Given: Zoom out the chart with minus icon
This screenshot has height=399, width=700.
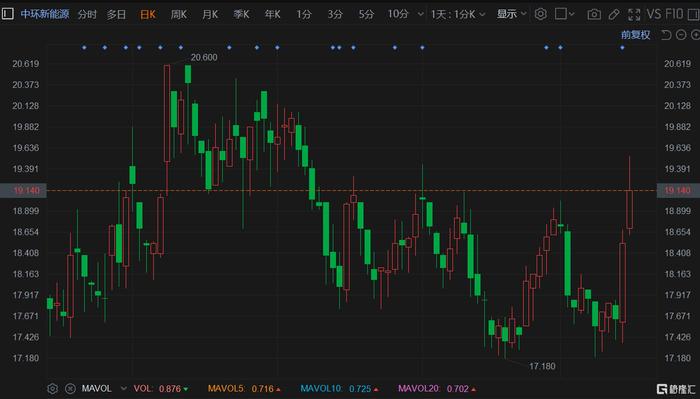Looking at the screenshot, I should tap(681, 35).
